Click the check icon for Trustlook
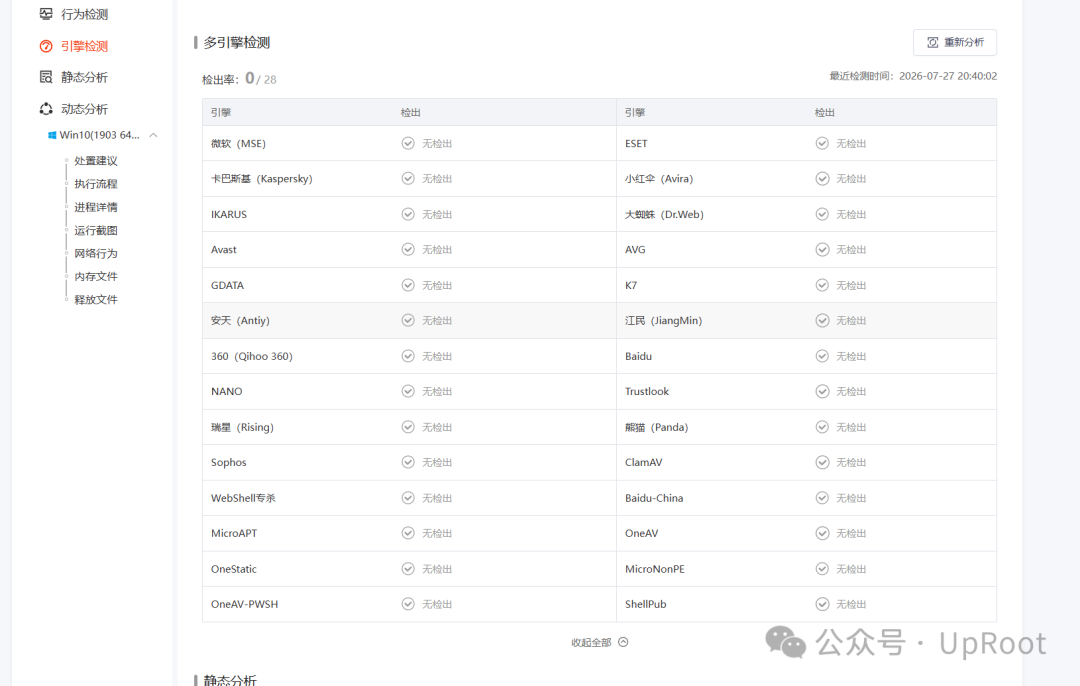The height and width of the screenshot is (686, 1080). pyautogui.click(x=822, y=391)
